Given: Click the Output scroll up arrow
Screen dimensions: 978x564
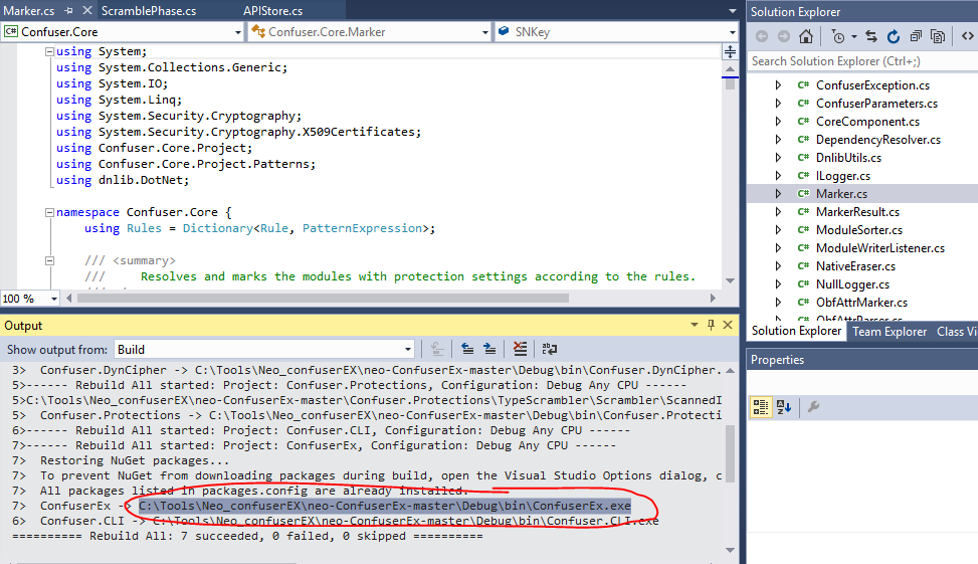Looking at the screenshot, I should [x=730, y=371].
